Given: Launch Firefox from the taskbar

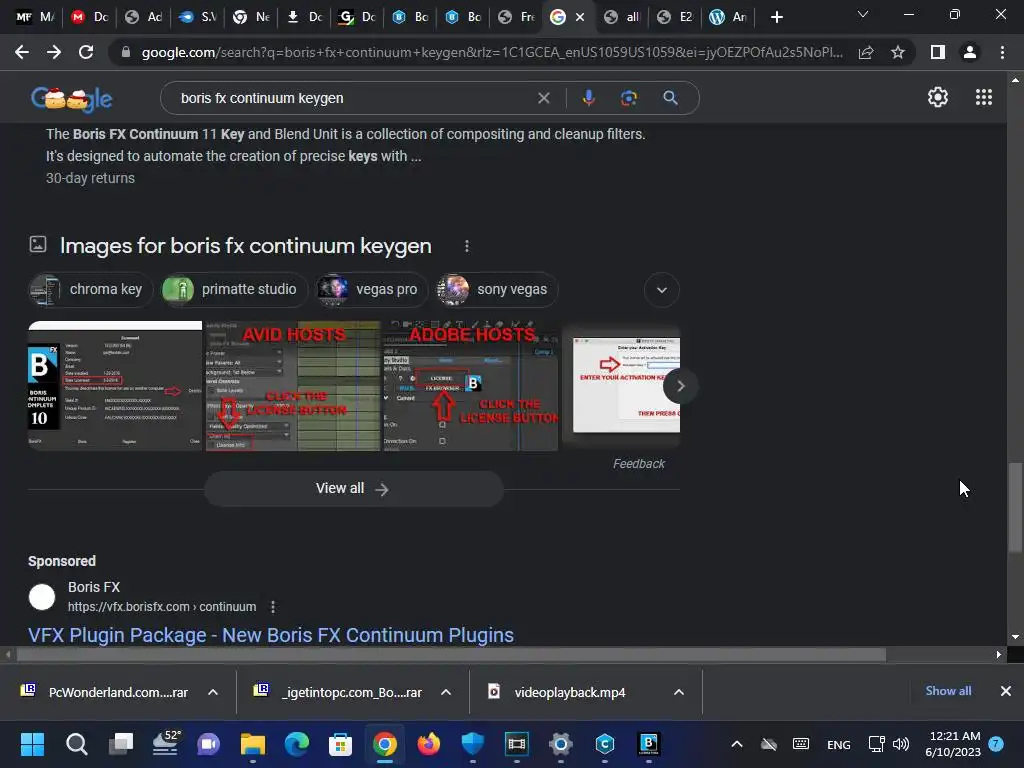Looking at the screenshot, I should click(x=428, y=744).
